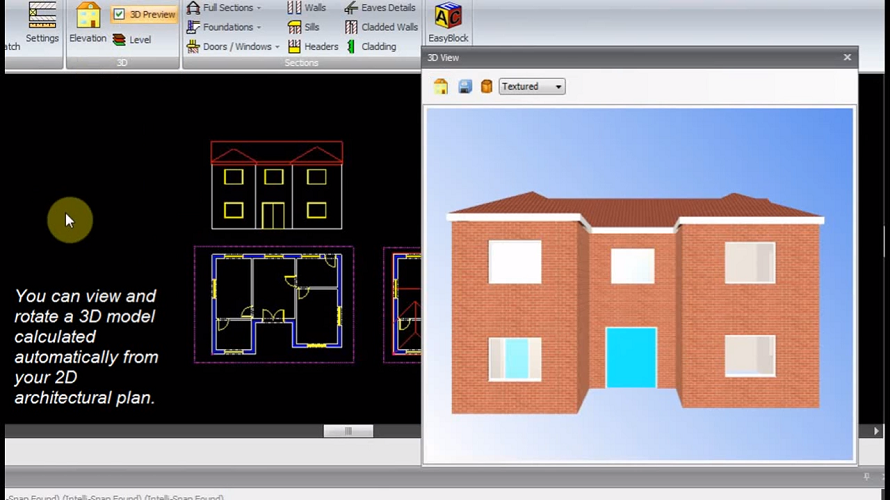The image size is (890, 500).
Task: Select the Cladding tool
Action: click(x=371, y=46)
